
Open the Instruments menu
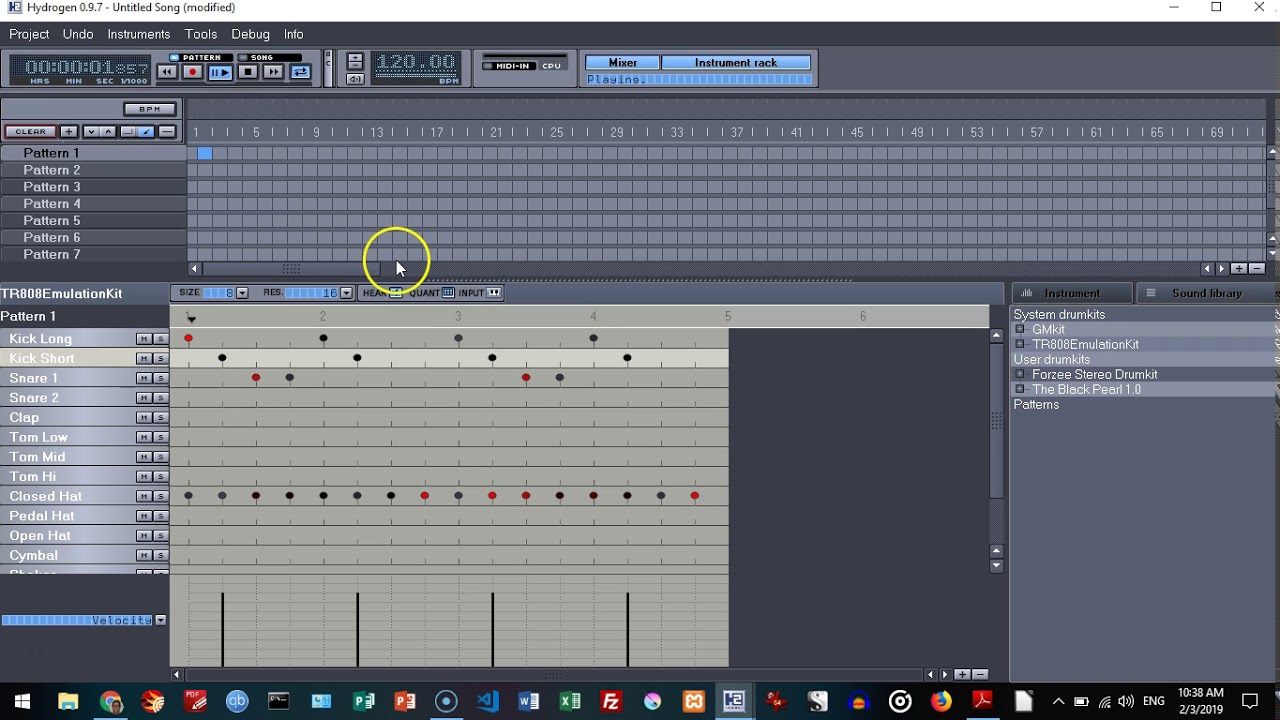139,34
